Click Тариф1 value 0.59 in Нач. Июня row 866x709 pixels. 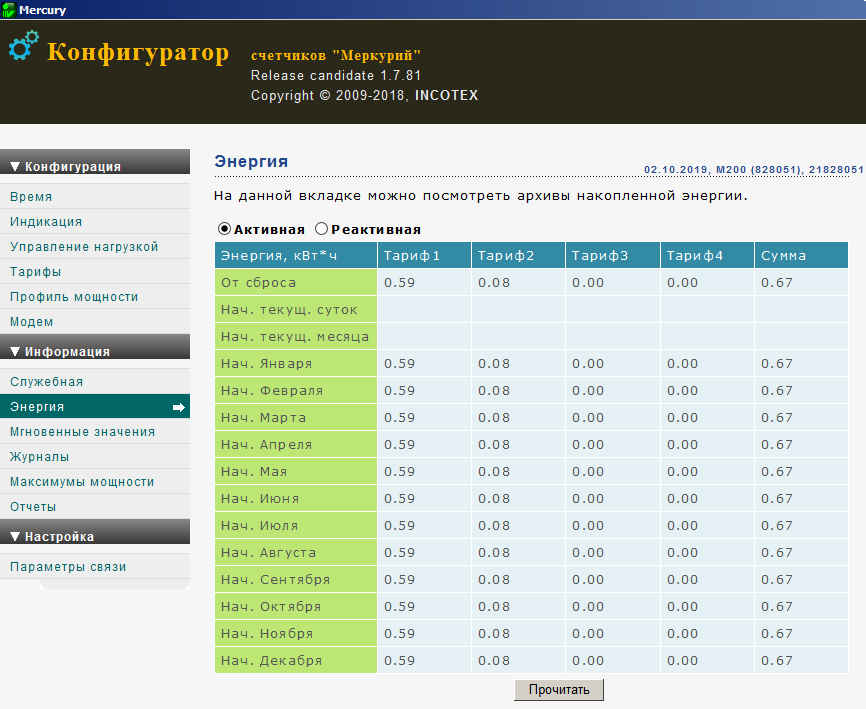[x=425, y=499]
